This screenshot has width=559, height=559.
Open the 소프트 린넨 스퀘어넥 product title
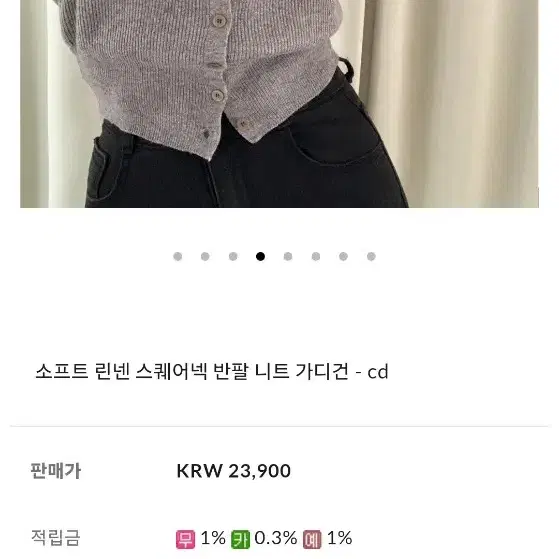click(x=212, y=371)
